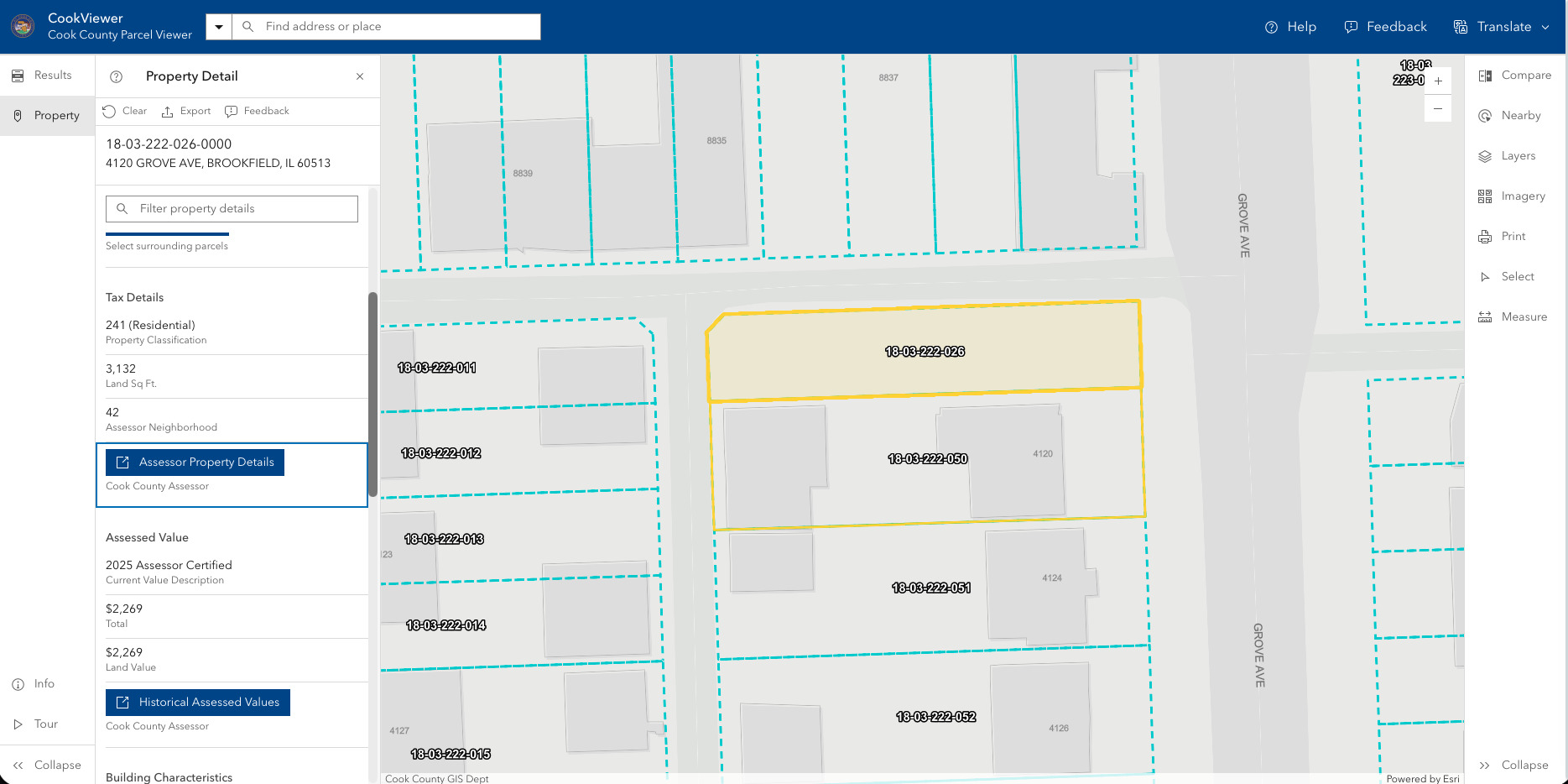
Task: Collapse the right-side tools panel
Action: [1513, 766]
